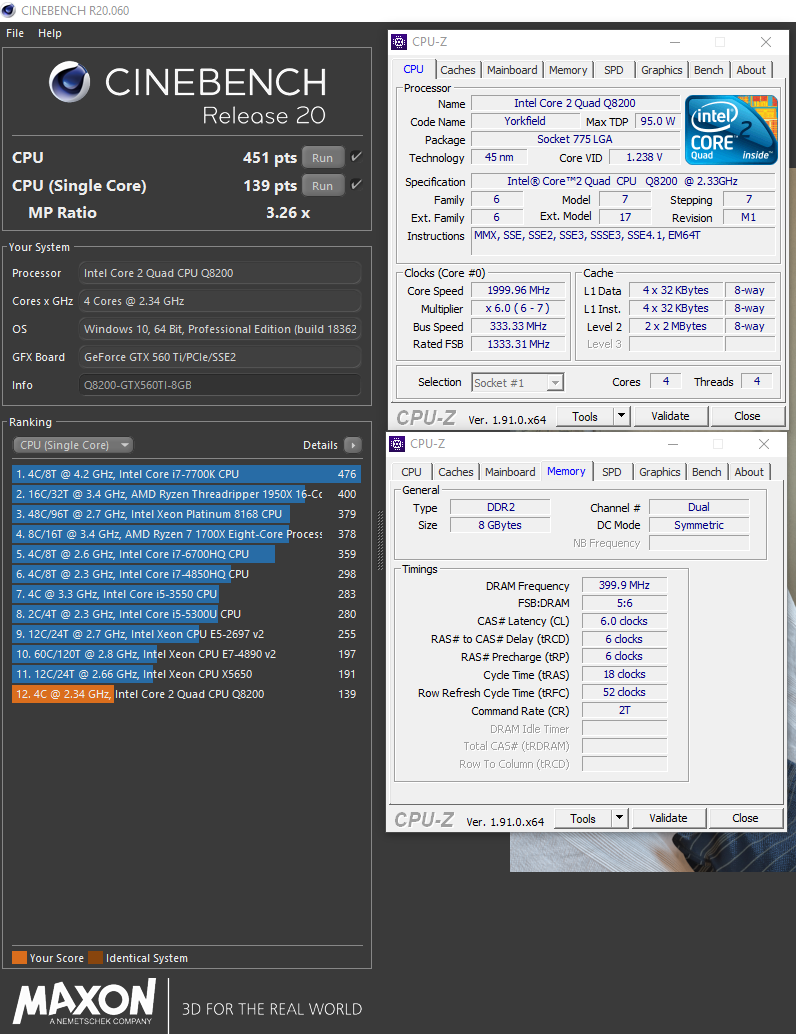Image resolution: width=796 pixels, height=1034 pixels.
Task: Run the CPU (Single Core) benchmark
Action: (322, 185)
